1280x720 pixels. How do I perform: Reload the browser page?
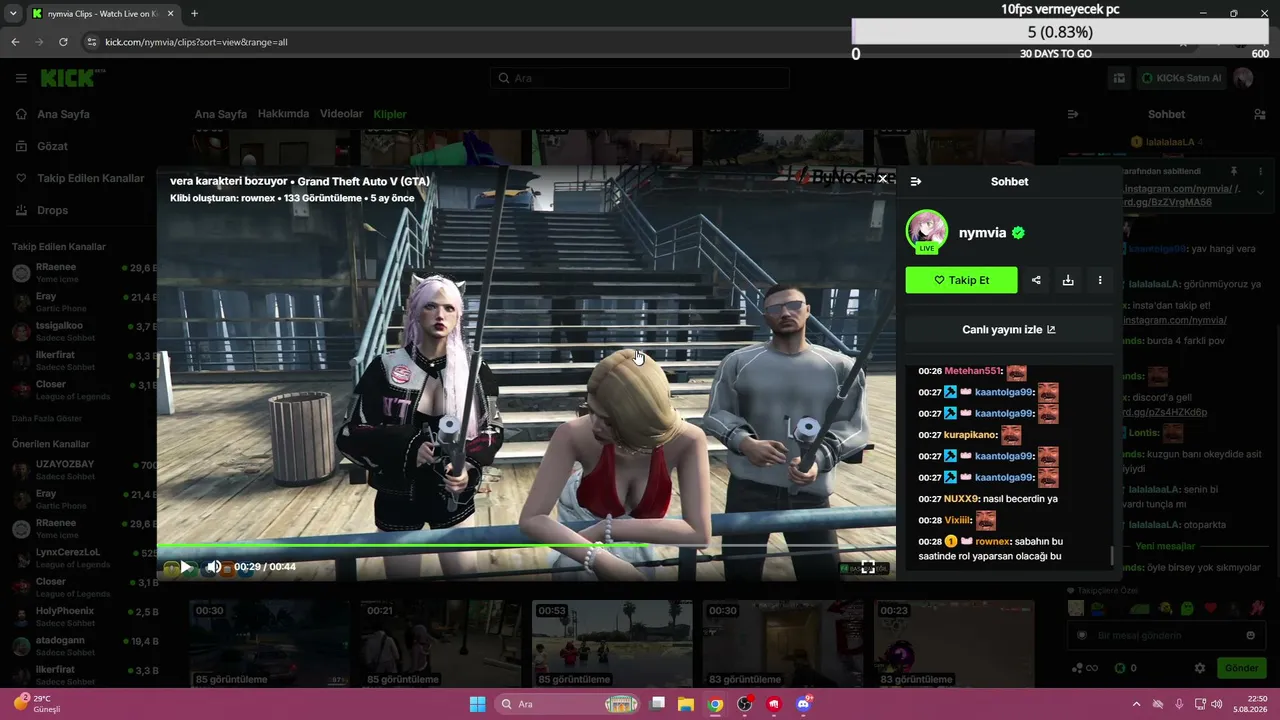coord(63,42)
